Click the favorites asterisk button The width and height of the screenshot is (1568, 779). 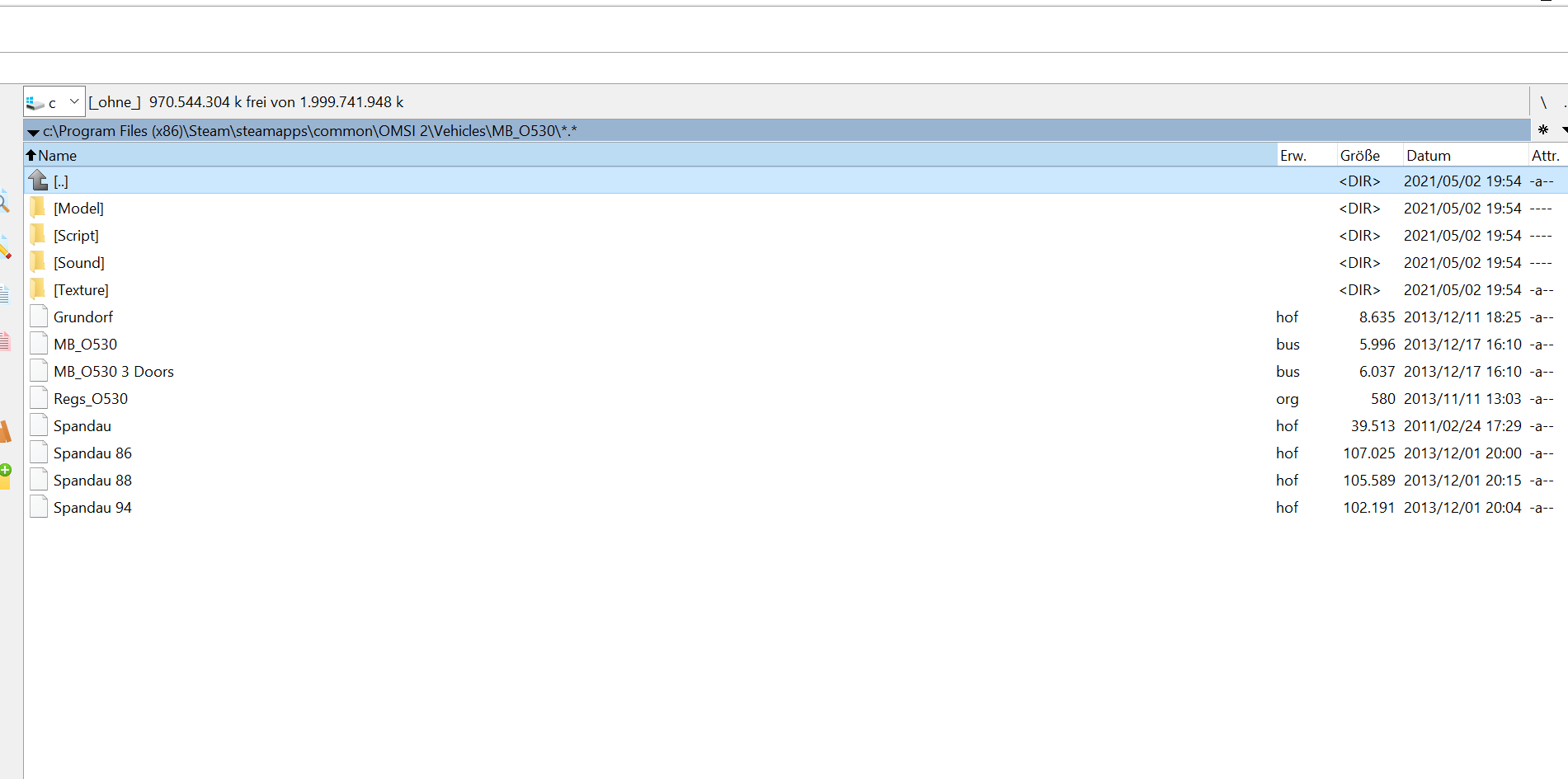pyautogui.click(x=1542, y=129)
